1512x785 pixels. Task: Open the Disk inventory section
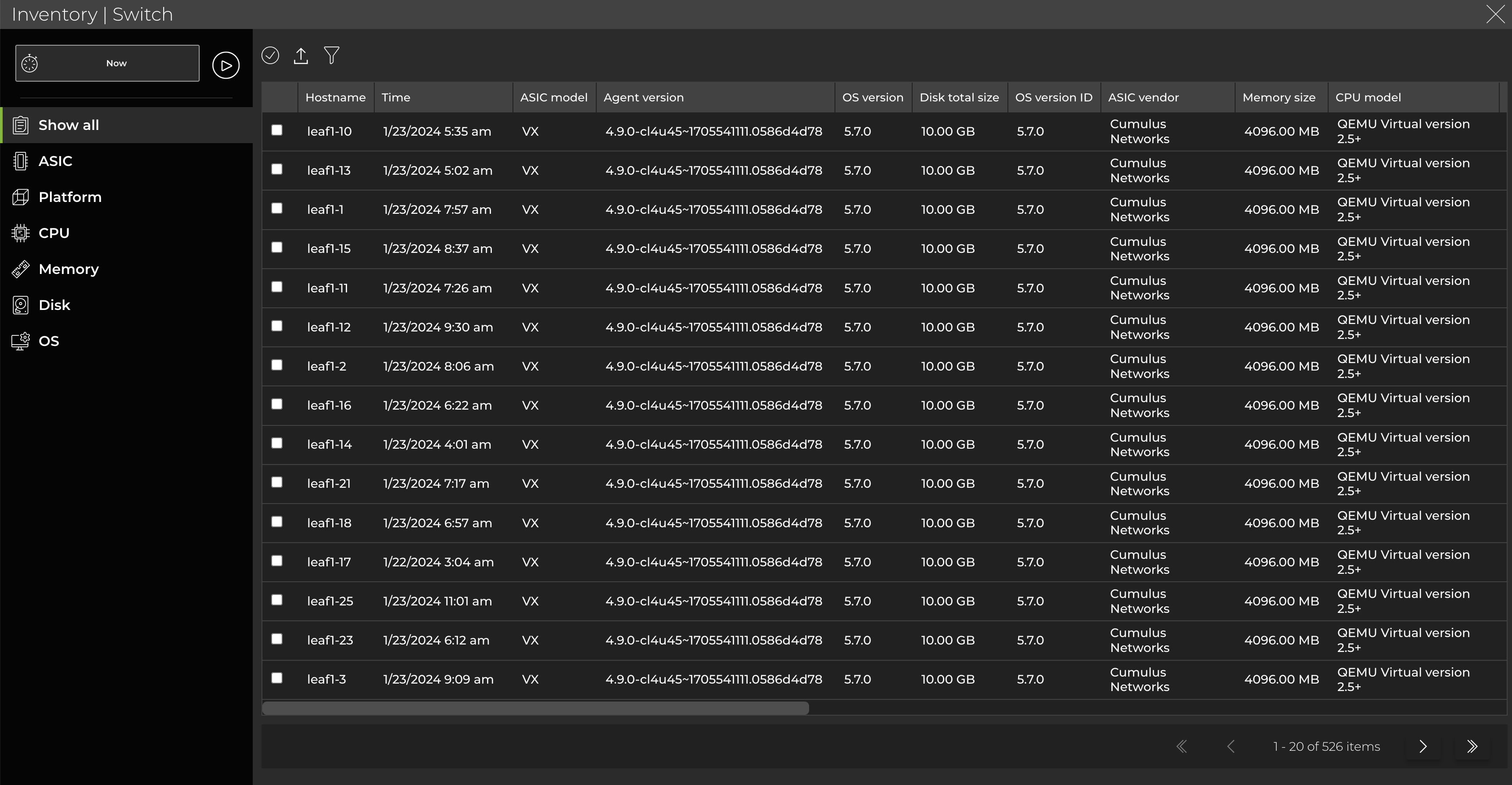54,305
